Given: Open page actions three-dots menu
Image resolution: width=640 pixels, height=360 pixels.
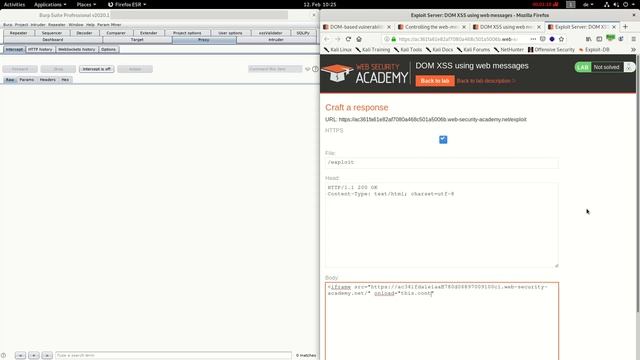Looking at the screenshot, I should coord(533,39).
